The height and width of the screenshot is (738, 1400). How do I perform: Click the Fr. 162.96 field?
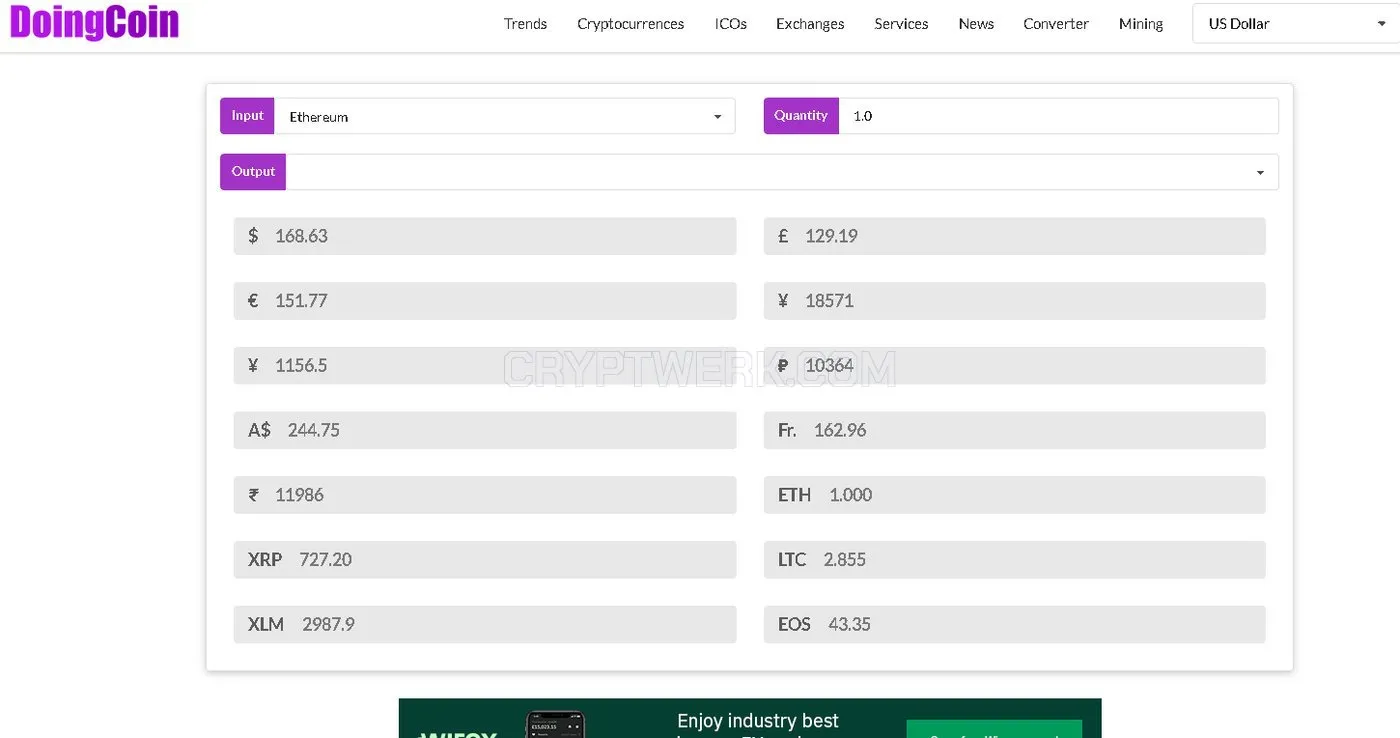point(1015,430)
